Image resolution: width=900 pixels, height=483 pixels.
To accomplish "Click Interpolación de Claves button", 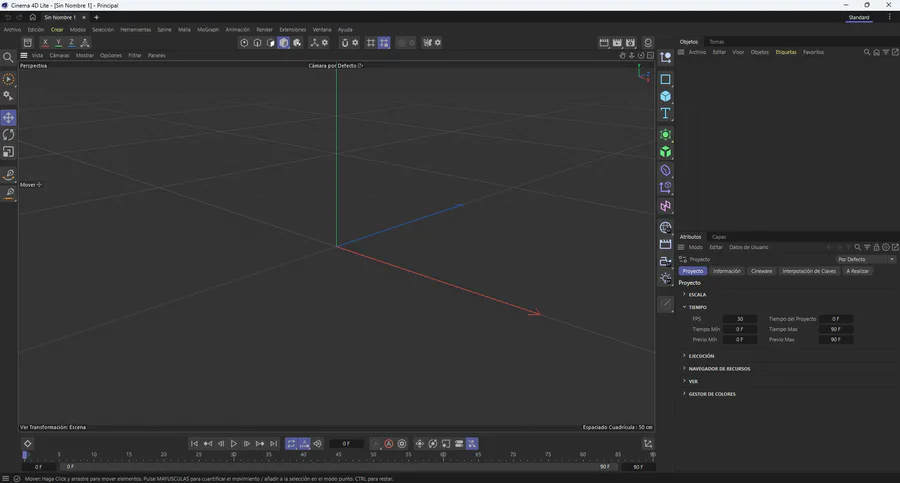I will point(809,271).
